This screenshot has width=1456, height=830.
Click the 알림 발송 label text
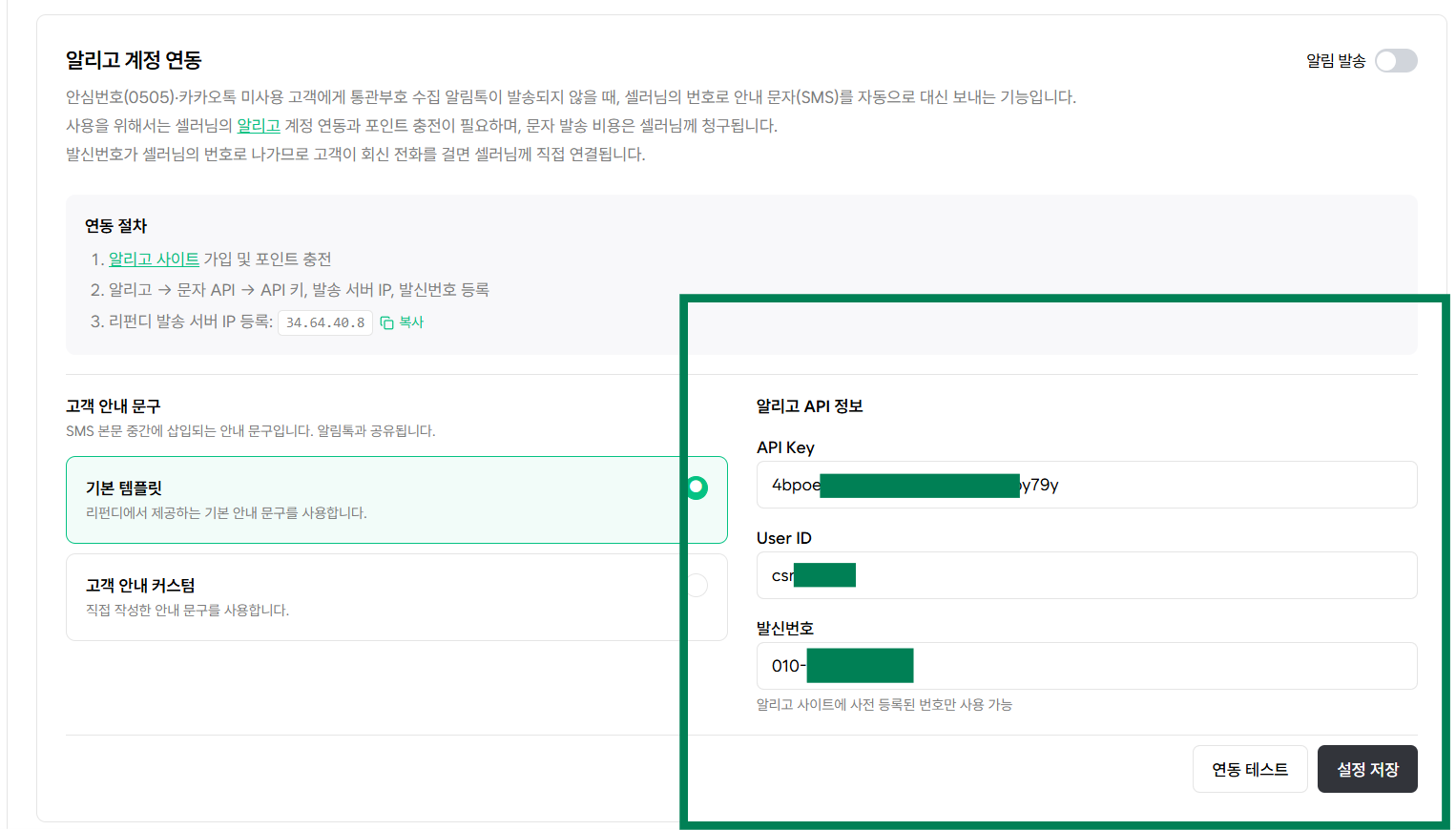pos(1336,61)
